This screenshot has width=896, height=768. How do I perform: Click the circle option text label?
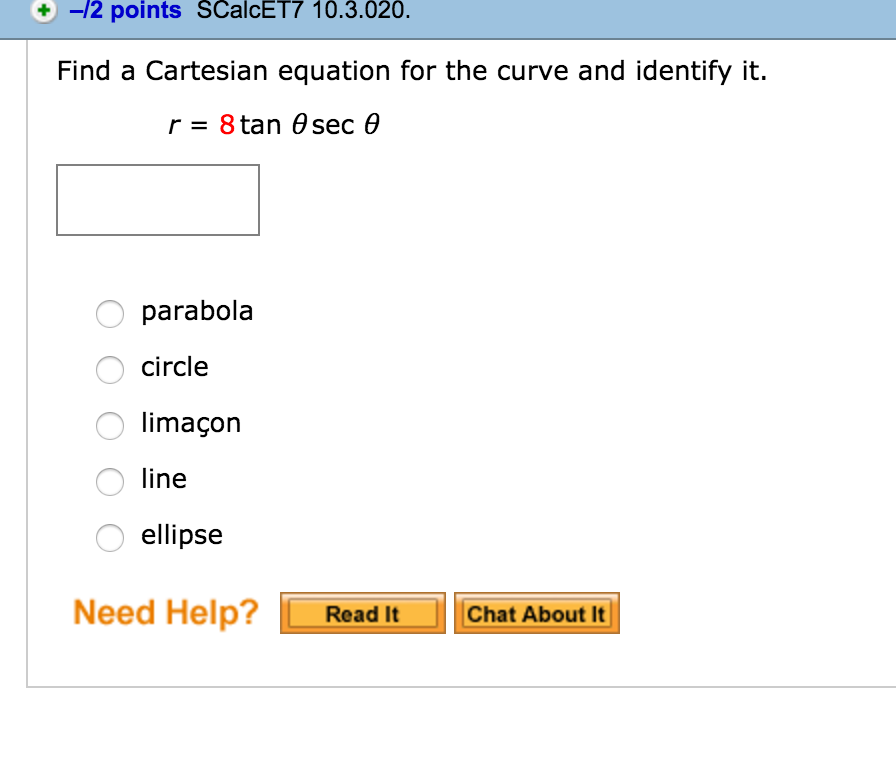point(174,368)
